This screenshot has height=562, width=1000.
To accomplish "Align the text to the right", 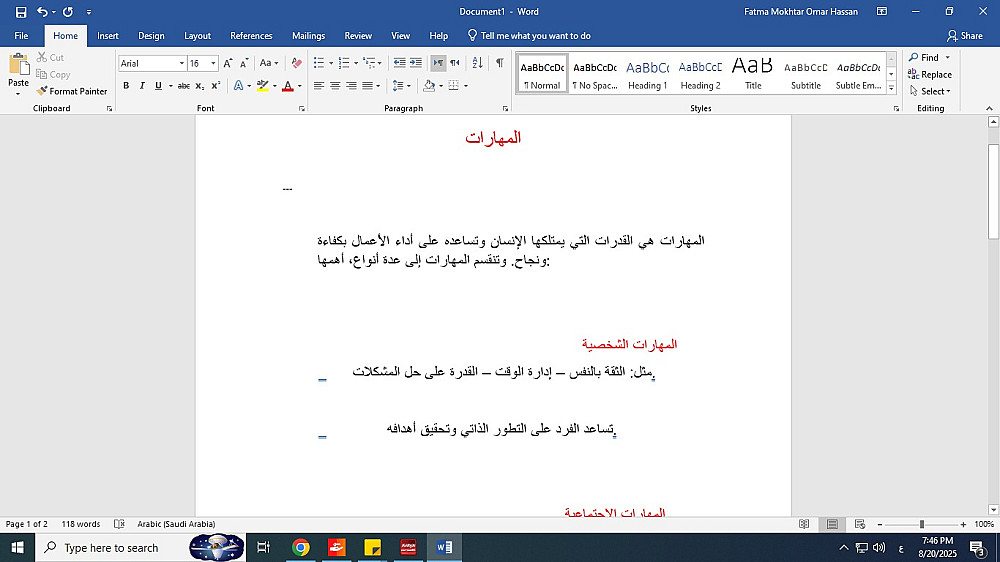I will pyautogui.click(x=351, y=85).
